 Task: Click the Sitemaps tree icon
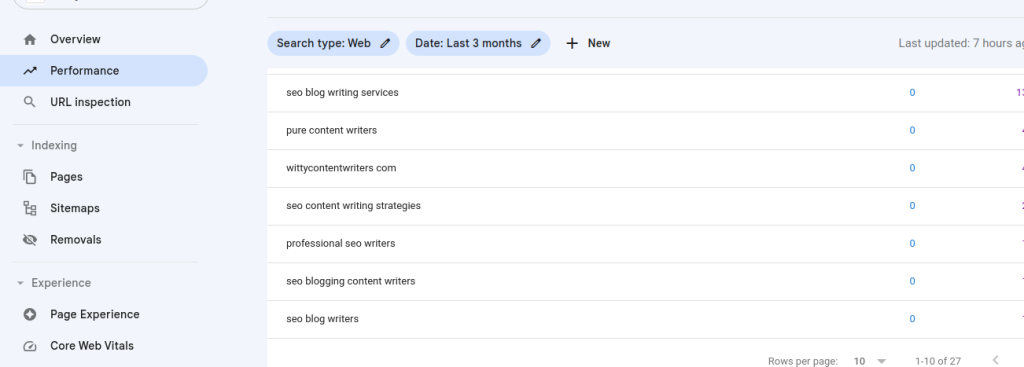[x=29, y=208]
